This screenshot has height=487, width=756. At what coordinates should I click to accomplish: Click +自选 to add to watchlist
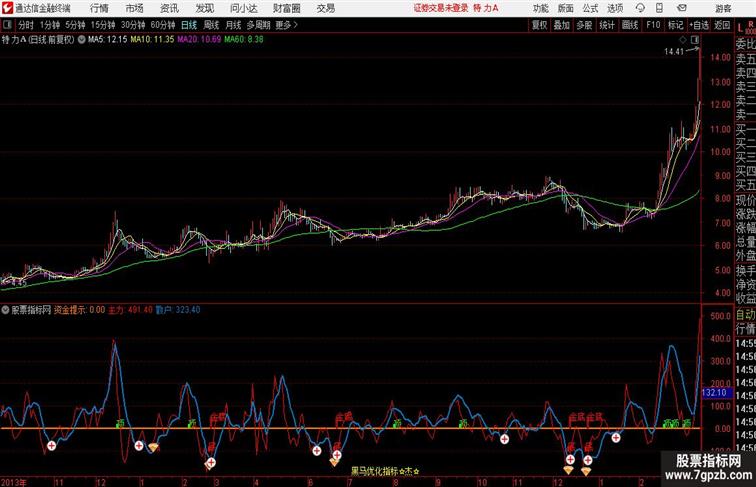(x=699, y=25)
